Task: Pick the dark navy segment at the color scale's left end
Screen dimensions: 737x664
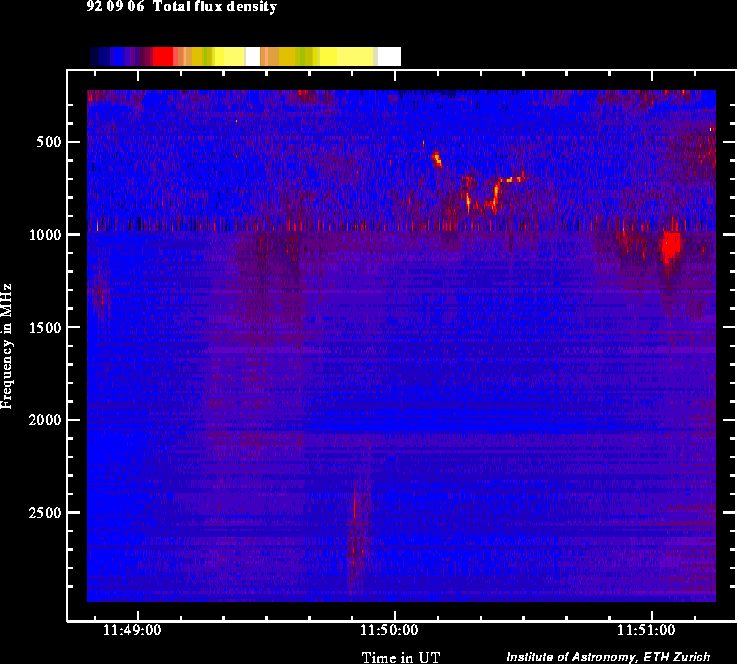Action: [x=94, y=56]
